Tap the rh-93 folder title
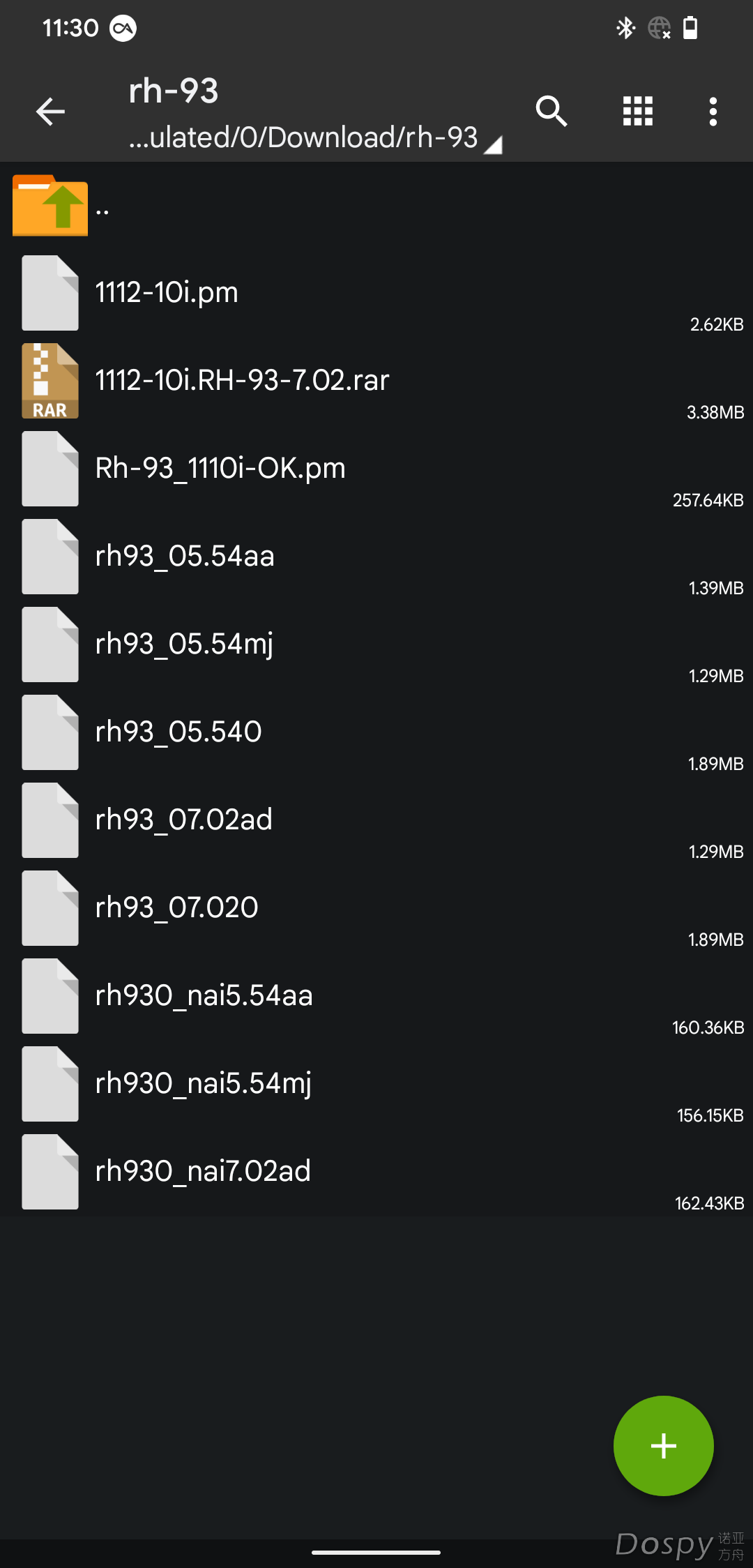This screenshot has height=1568, width=753. coord(174,91)
